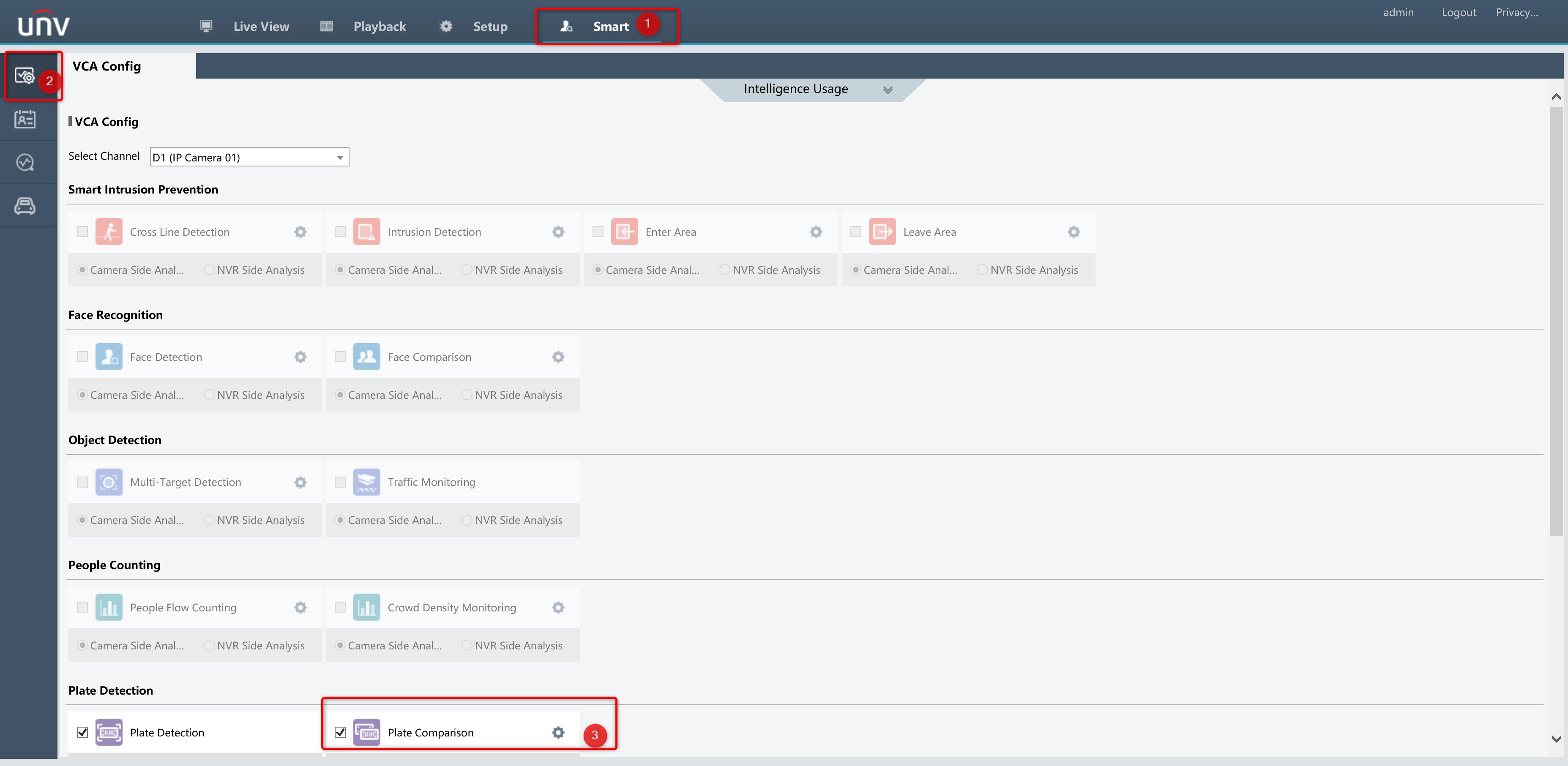Viewport: 1568px width, 766px height.
Task: Click the Logout link
Action: pyautogui.click(x=1459, y=12)
